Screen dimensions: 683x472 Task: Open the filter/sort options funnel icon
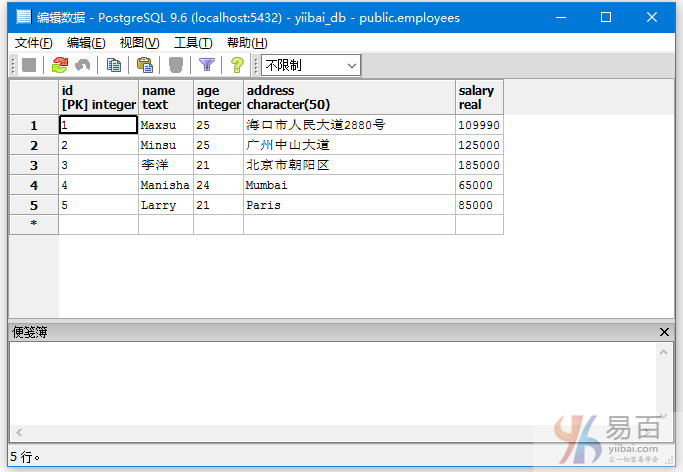(x=207, y=65)
